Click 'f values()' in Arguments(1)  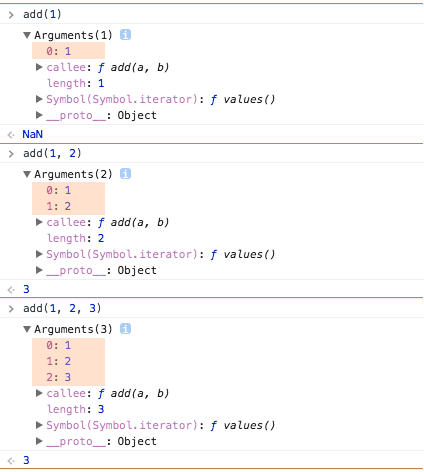[x=243, y=99]
